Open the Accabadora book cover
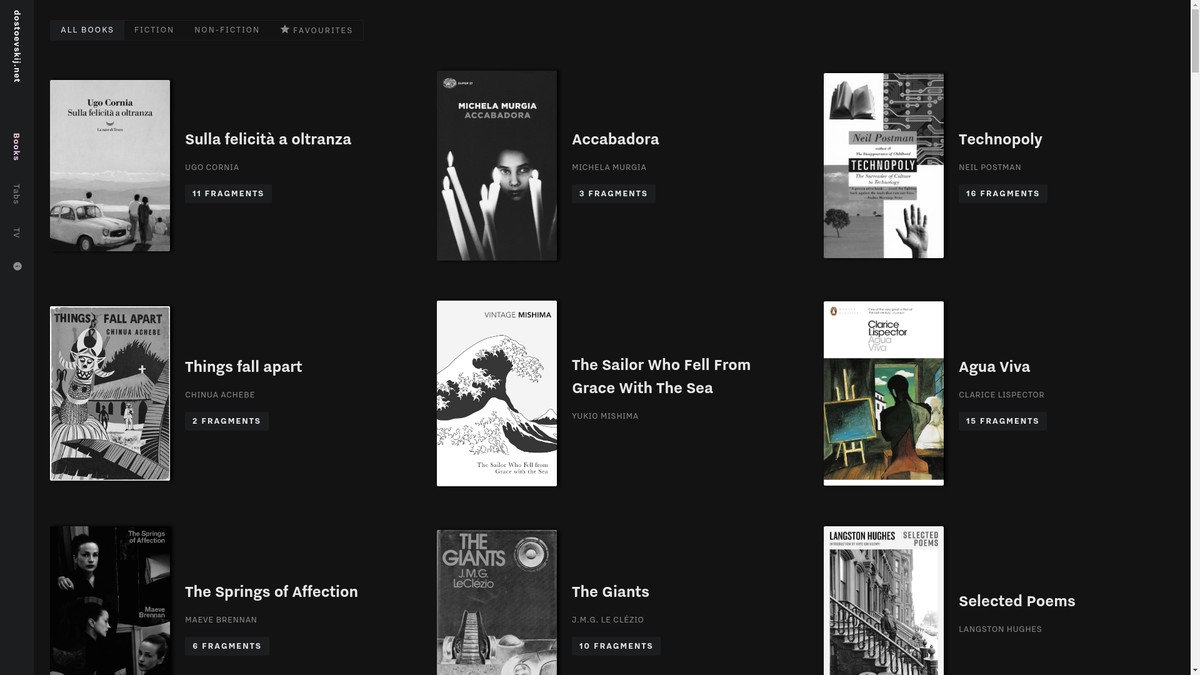Screen dimensions: 1200x675 pos(497,166)
